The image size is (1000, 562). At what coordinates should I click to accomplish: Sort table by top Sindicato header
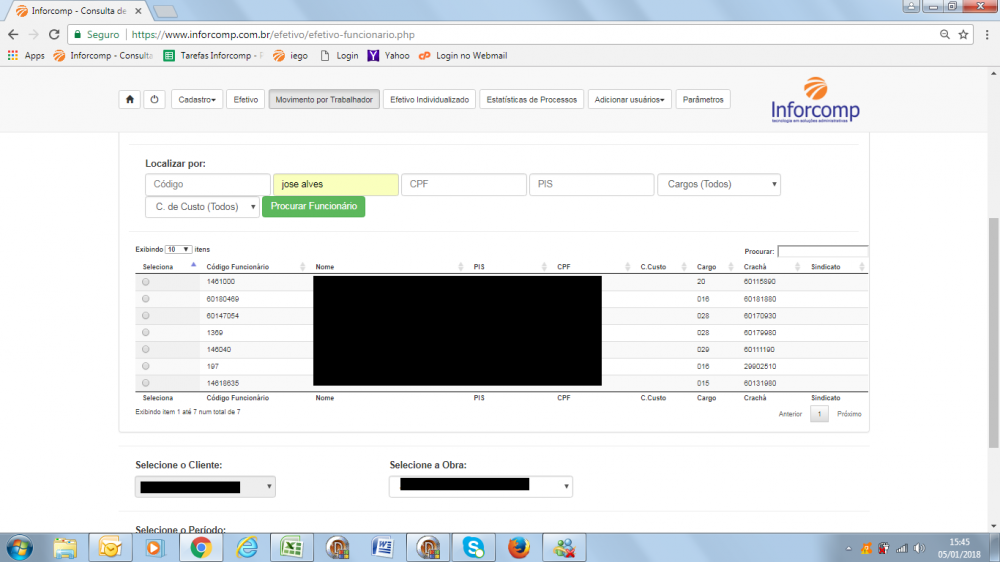click(x=825, y=267)
